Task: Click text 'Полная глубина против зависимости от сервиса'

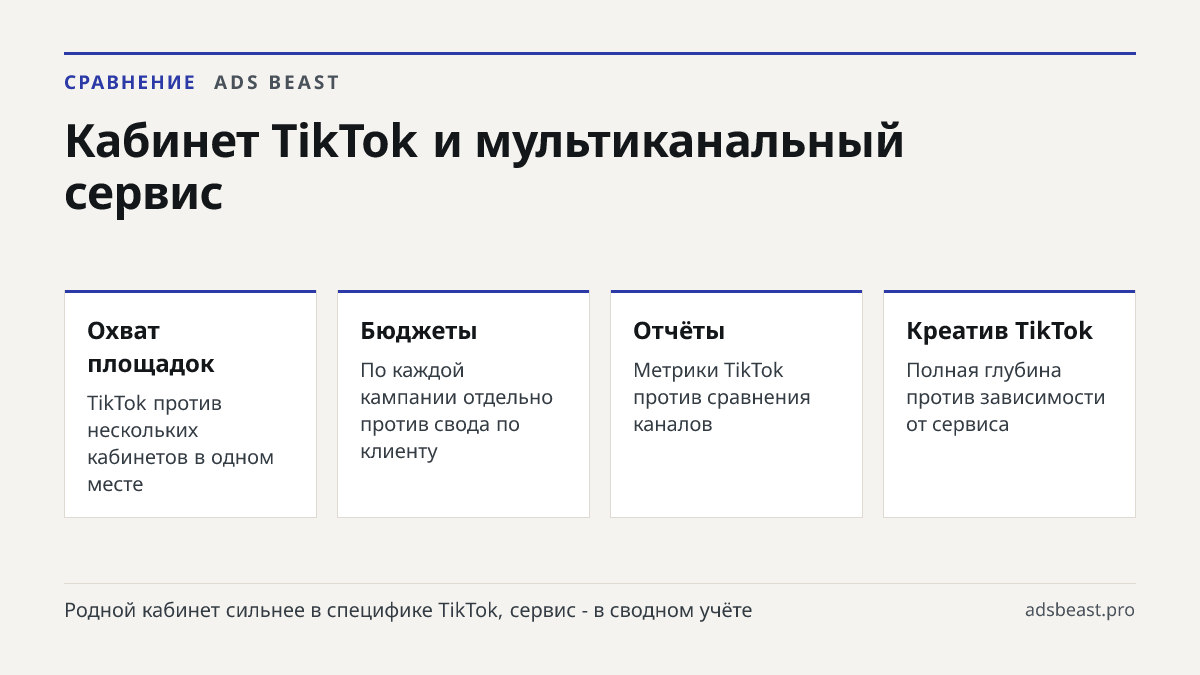Action: [1005, 397]
